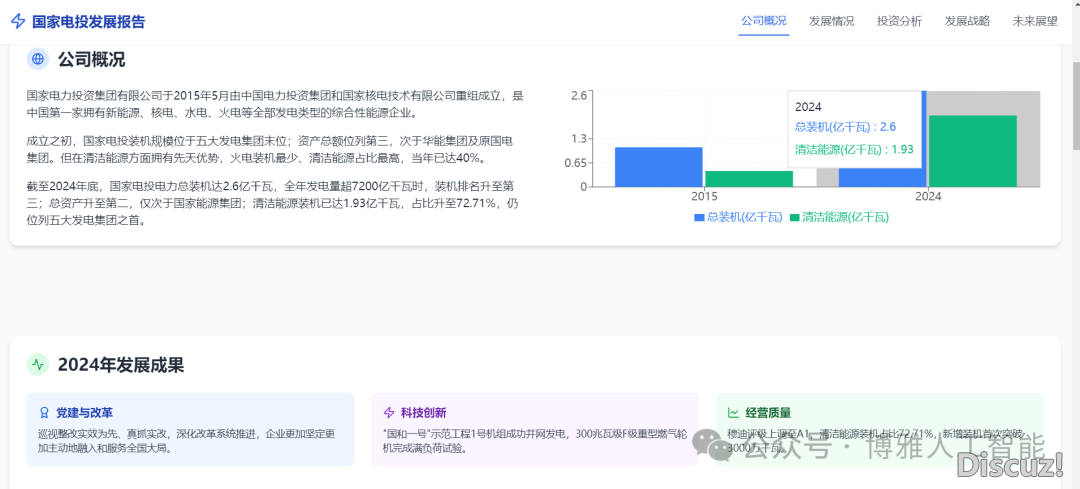Click the 0.65 y-axis value

coord(576,163)
